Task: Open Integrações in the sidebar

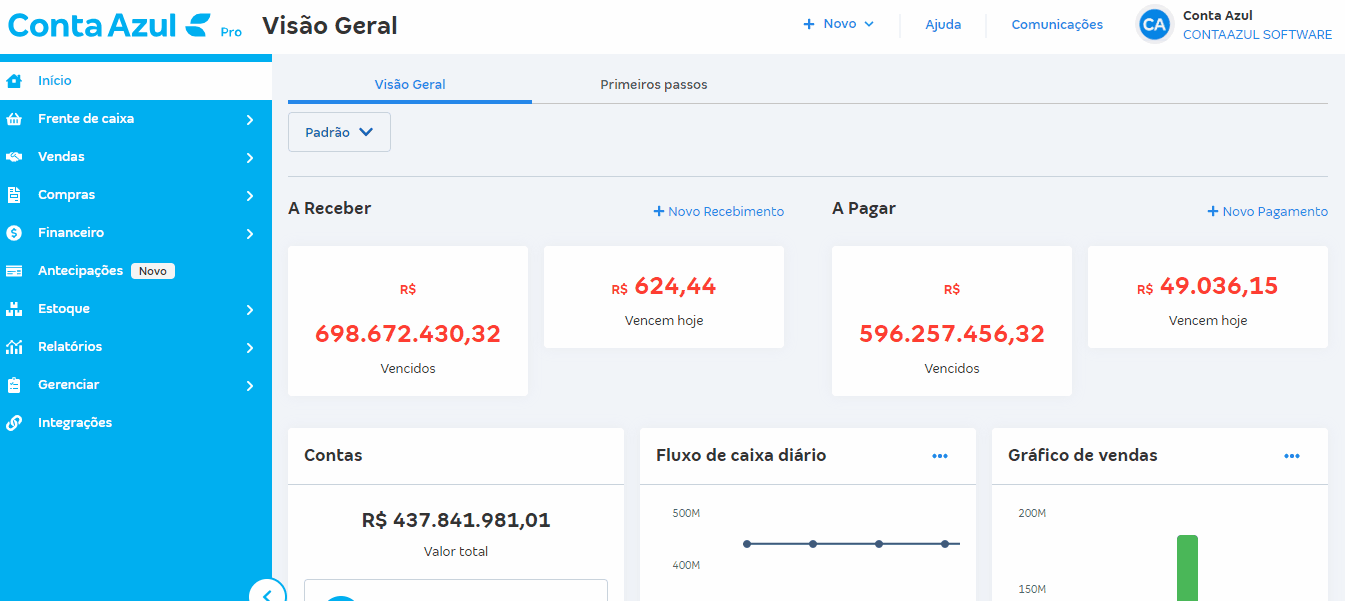Action: coord(136,423)
